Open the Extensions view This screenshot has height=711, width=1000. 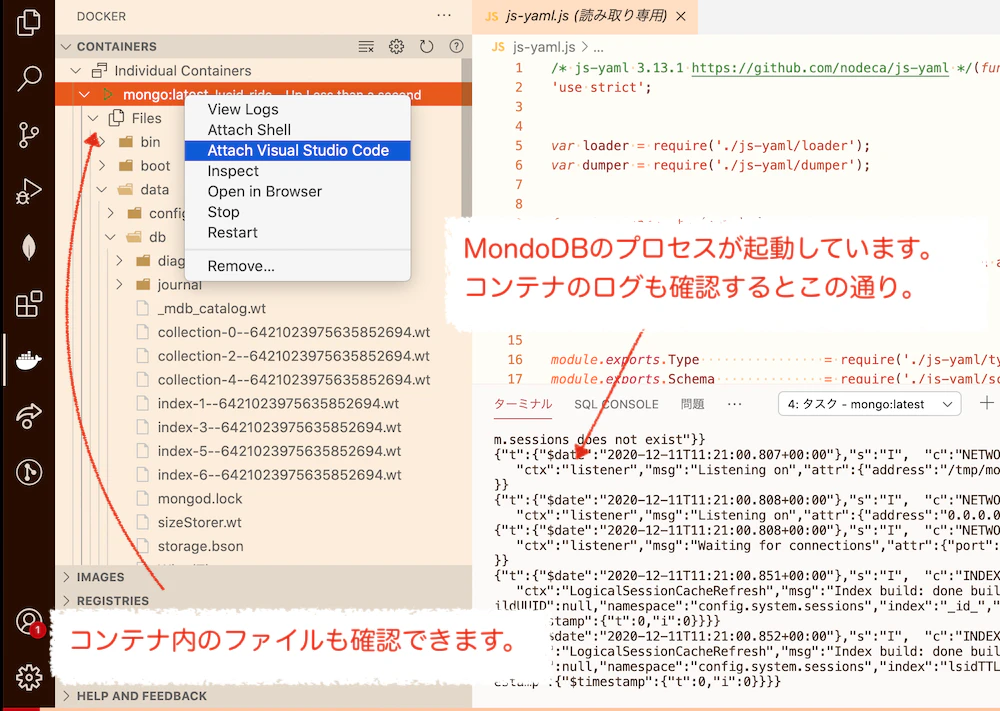tap(29, 304)
